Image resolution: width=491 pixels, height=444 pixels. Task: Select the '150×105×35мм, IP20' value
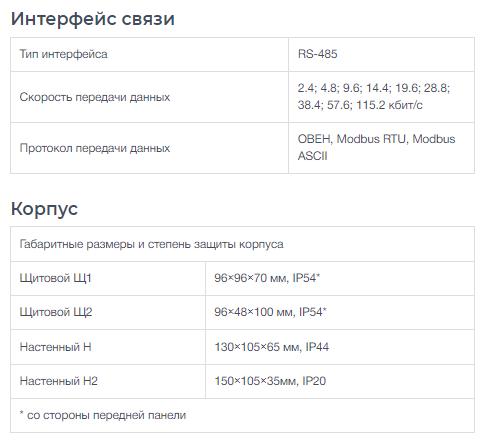point(270,381)
